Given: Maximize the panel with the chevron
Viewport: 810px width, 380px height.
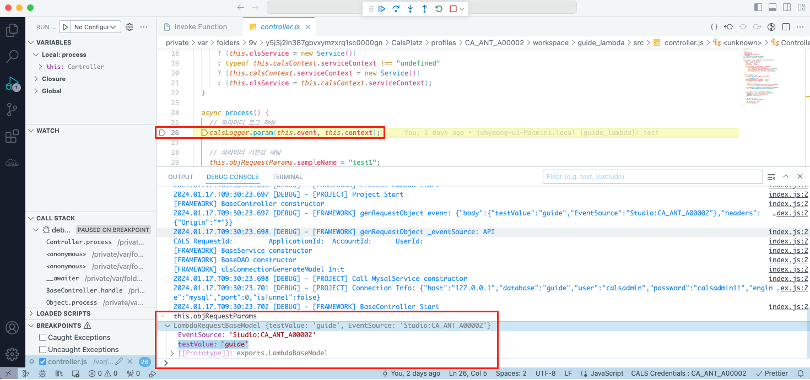Looking at the screenshot, I should 786,177.
